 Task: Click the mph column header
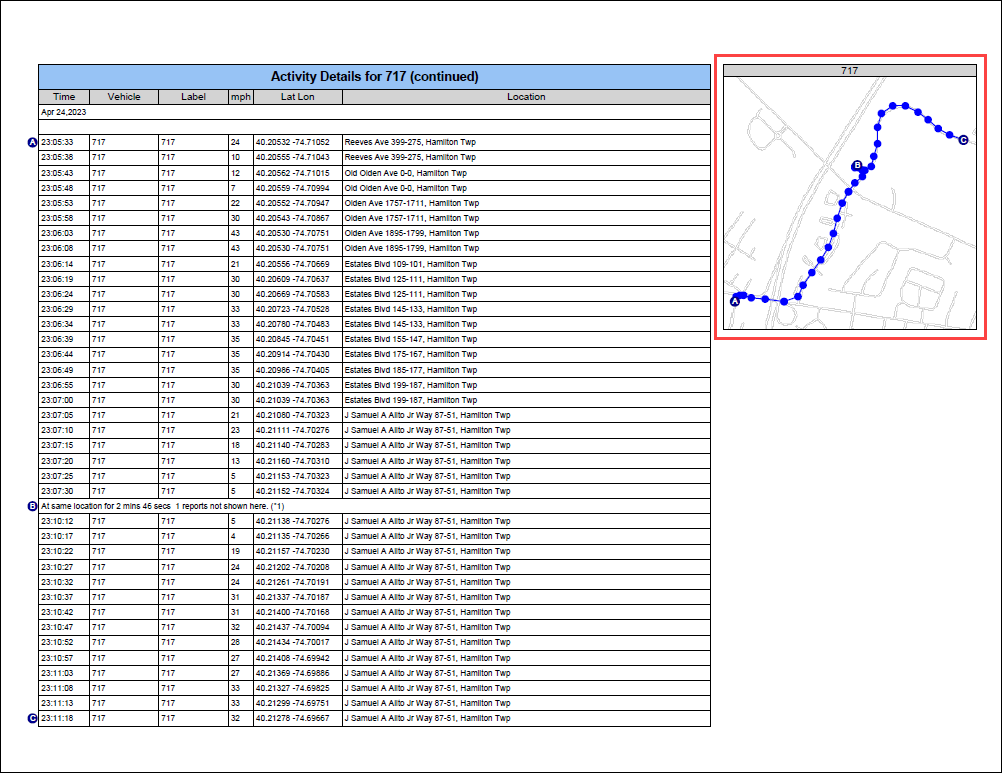[241, 97]
